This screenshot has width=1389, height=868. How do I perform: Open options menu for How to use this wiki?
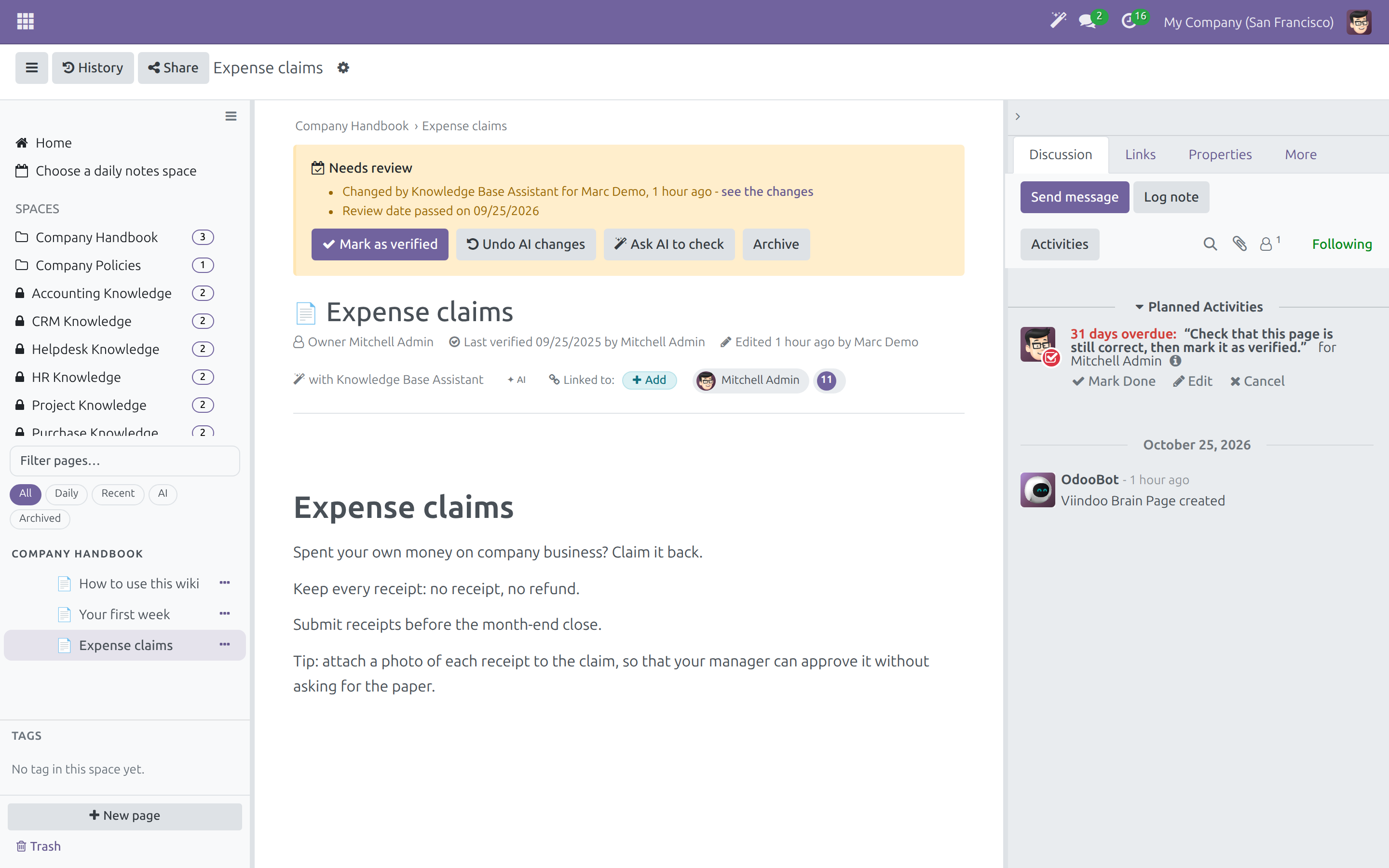[x=225, y=583]
